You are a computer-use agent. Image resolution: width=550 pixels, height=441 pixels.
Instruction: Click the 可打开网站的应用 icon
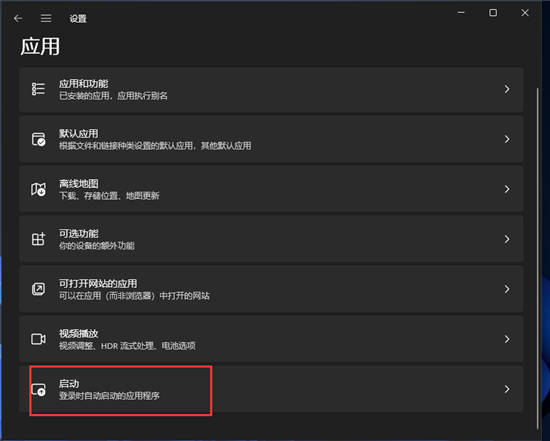(39, 289)
